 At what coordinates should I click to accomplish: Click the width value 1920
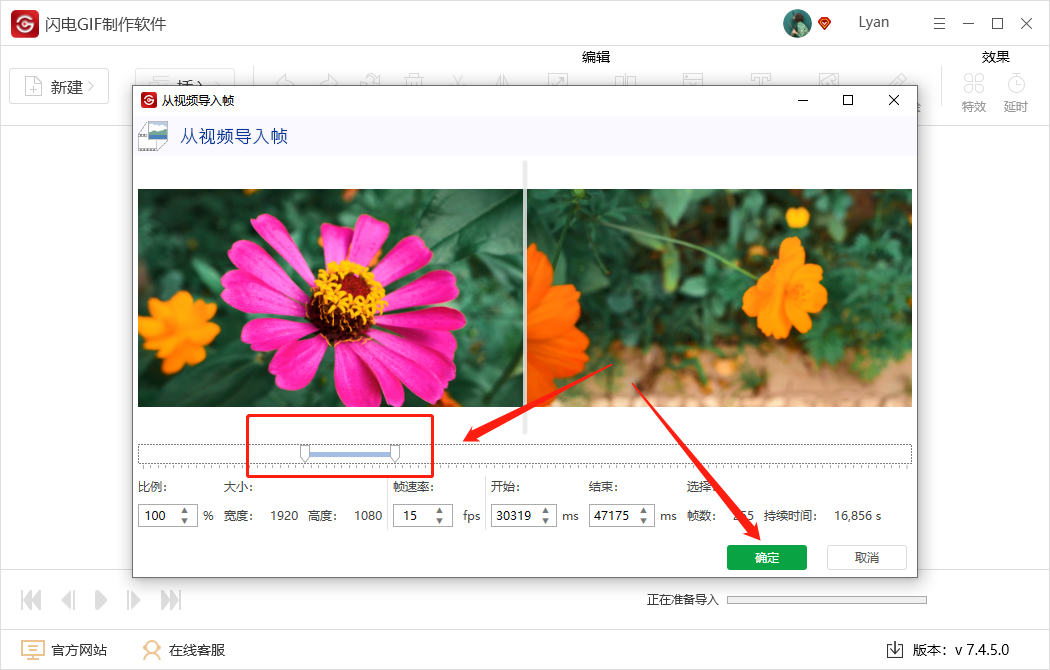pyautogui.click(x=284, y=515)
